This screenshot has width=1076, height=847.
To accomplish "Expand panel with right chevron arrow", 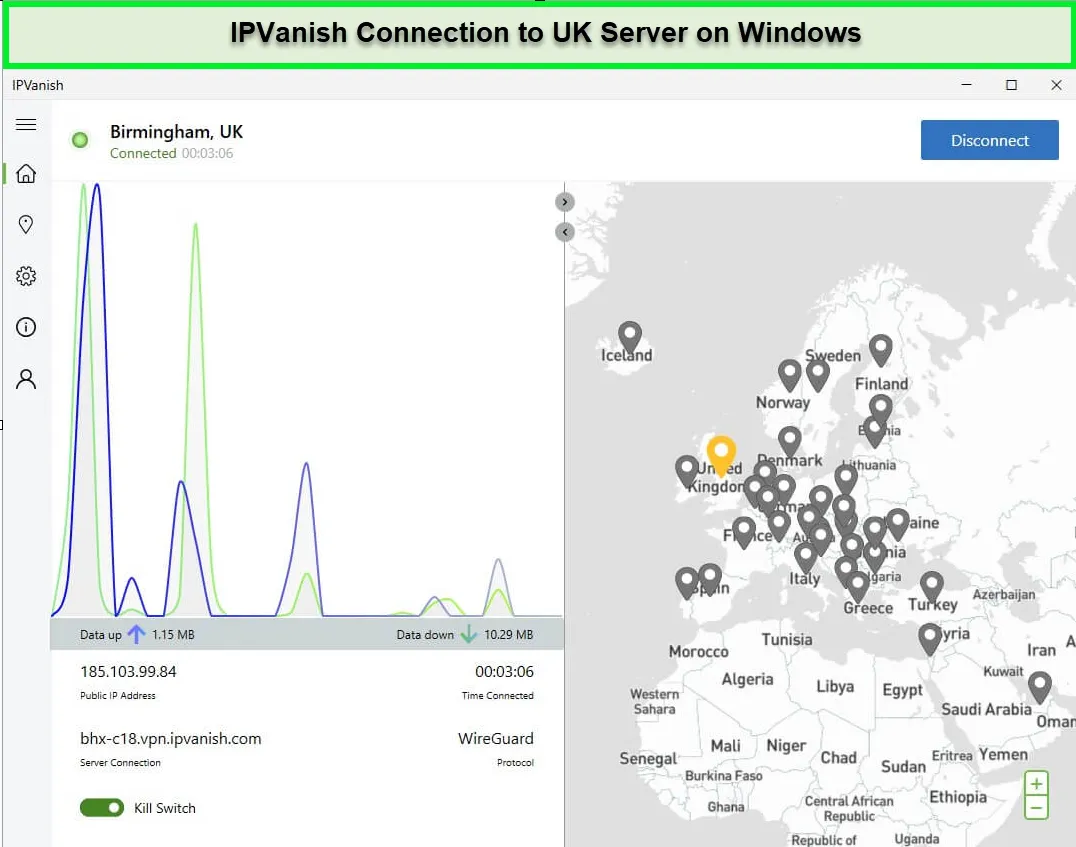I will 564,202.
